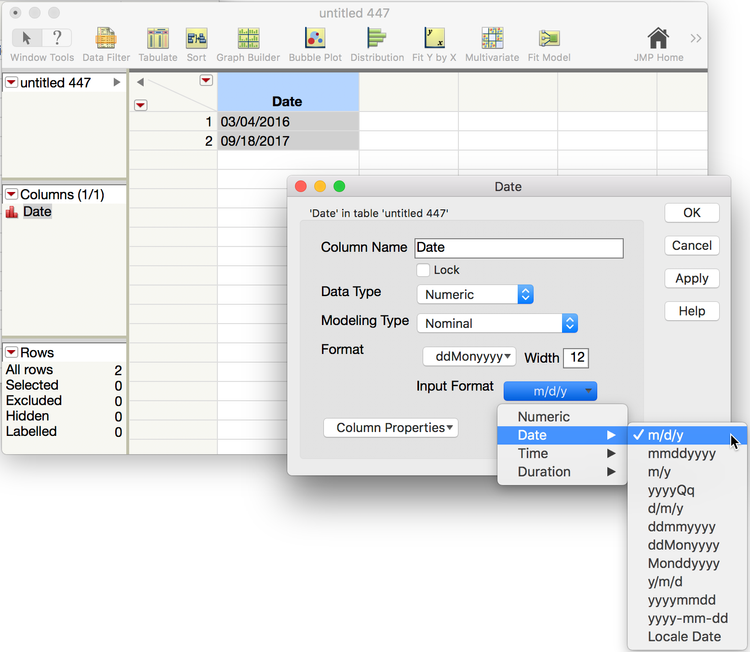Choose Numeric in the input format menu
The image size is (750, 652).
[562, 417]
